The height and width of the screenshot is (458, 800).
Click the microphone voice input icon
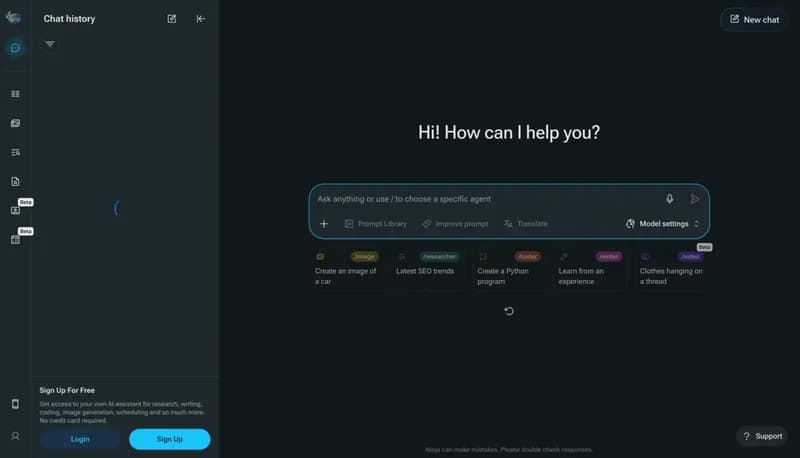coord(669,199)
